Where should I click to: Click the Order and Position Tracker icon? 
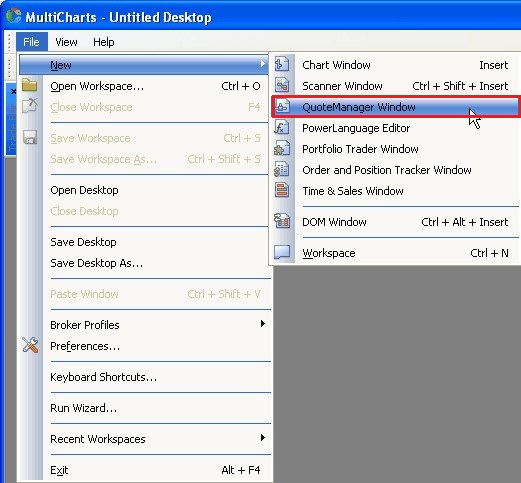(x=282, y=169)
